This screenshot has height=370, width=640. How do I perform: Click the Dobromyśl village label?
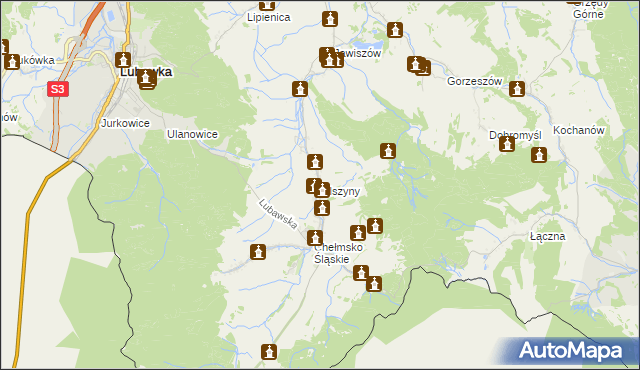[x=515, y=135]
